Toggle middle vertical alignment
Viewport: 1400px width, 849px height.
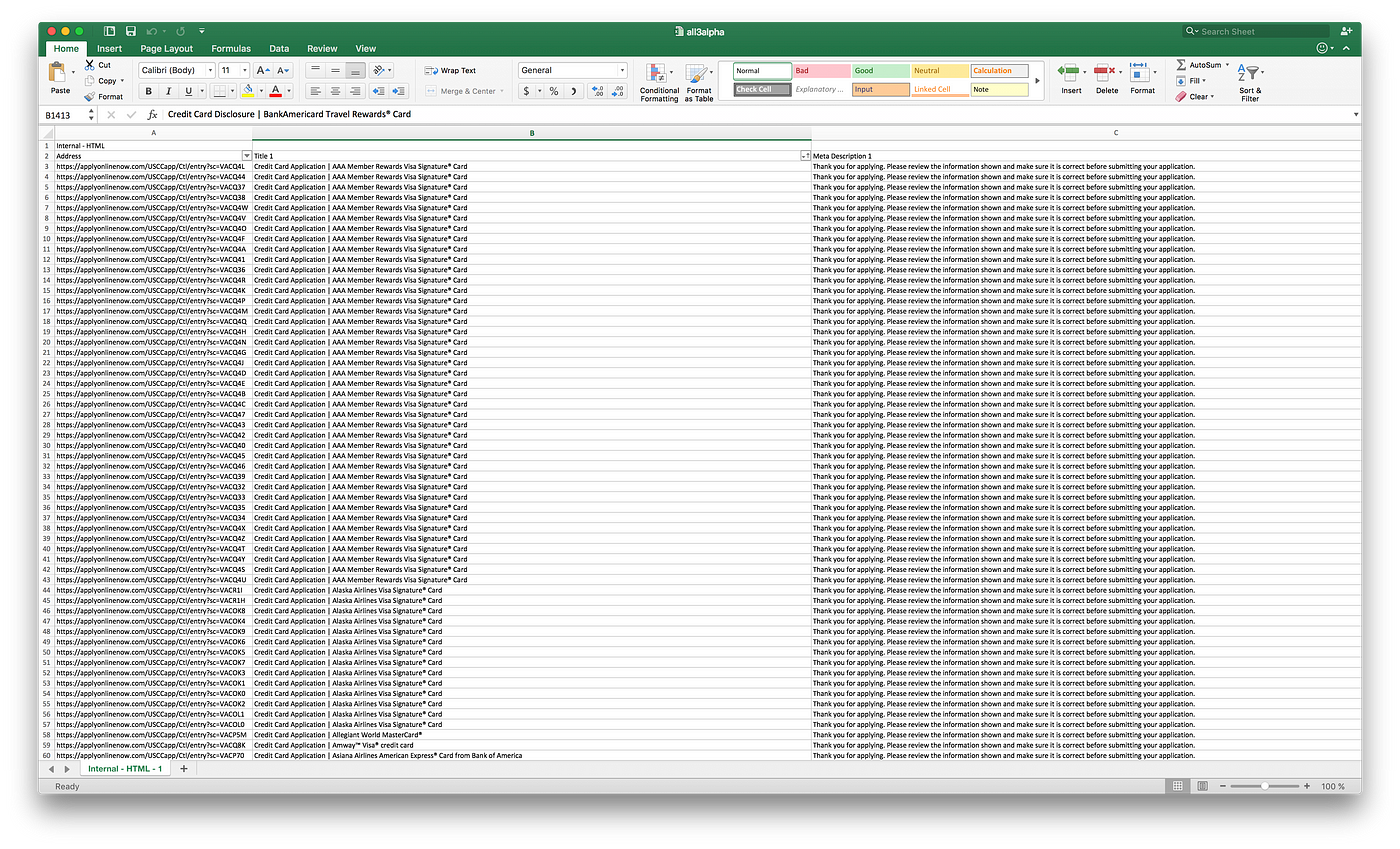point(335,71)
